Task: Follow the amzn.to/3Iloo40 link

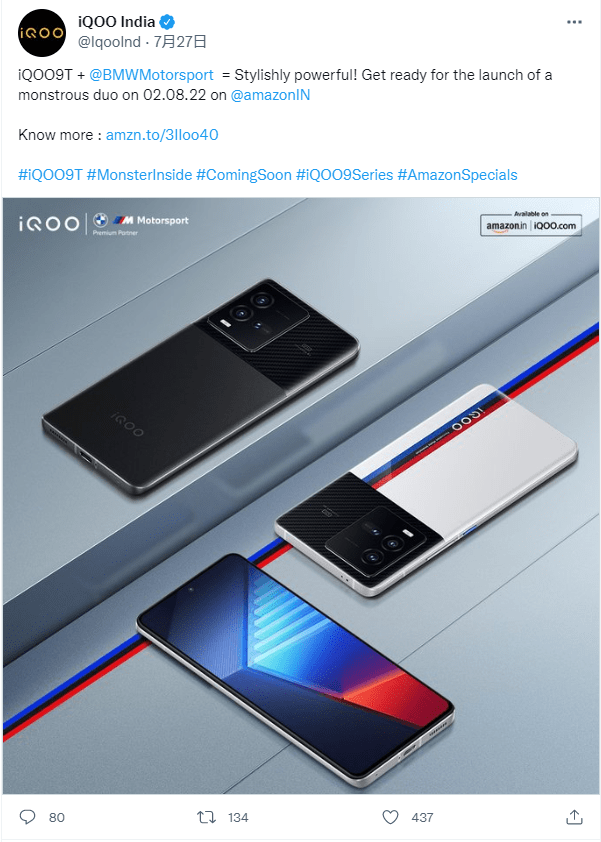Action: click(162, 135)
